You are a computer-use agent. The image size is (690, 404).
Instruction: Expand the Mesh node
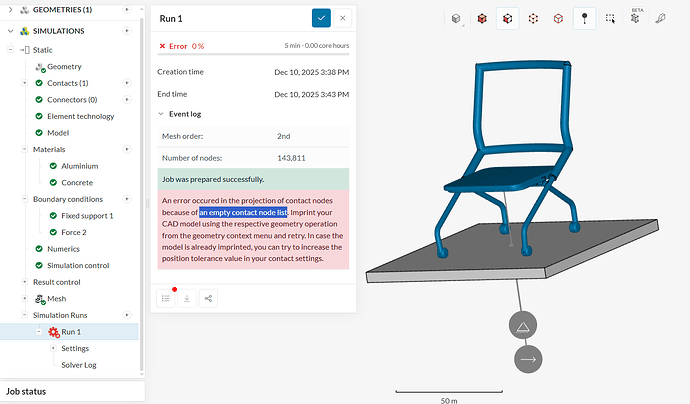point(25,298)
